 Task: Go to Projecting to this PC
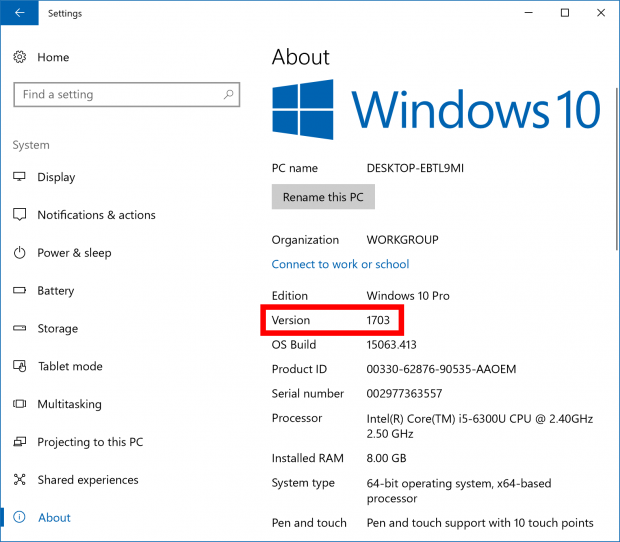90,442
